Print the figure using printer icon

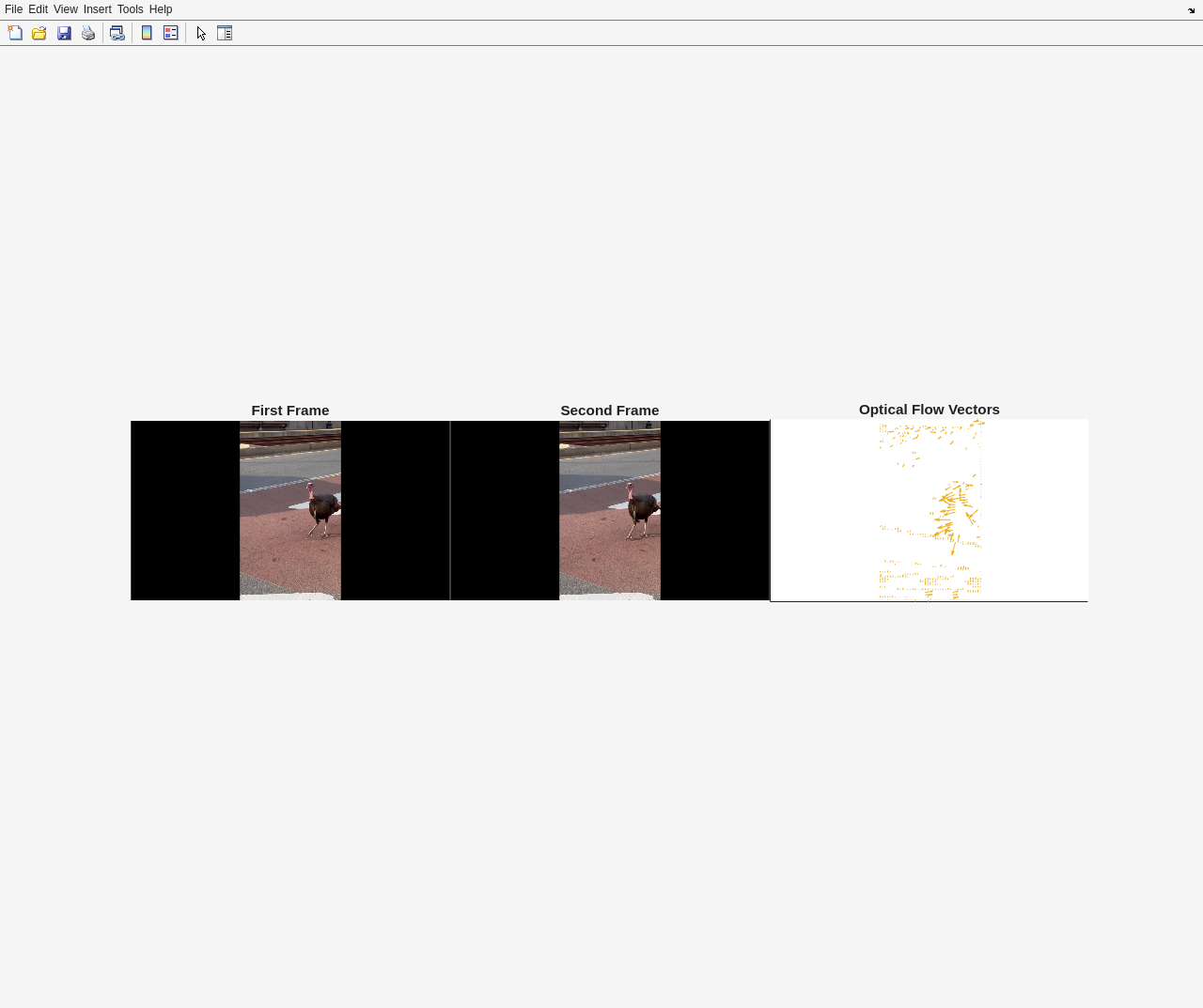point(88,33)
